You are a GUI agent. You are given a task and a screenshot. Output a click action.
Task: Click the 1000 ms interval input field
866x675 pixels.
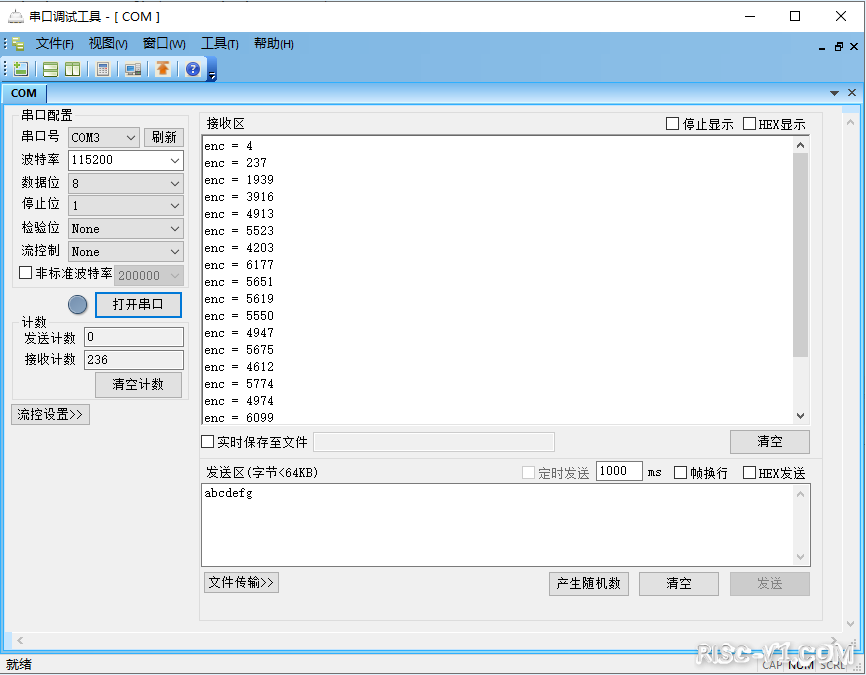tap(619, 471)
